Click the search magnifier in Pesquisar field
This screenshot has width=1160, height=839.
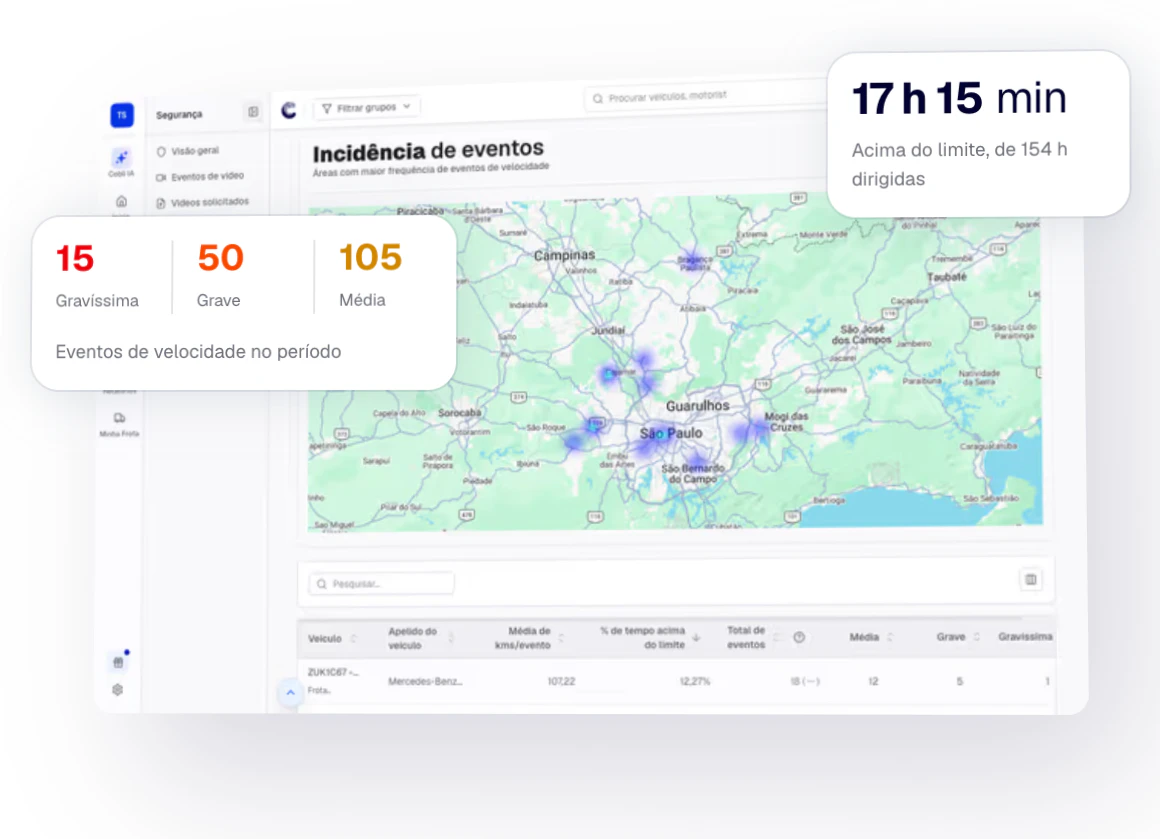pos(321,584)
